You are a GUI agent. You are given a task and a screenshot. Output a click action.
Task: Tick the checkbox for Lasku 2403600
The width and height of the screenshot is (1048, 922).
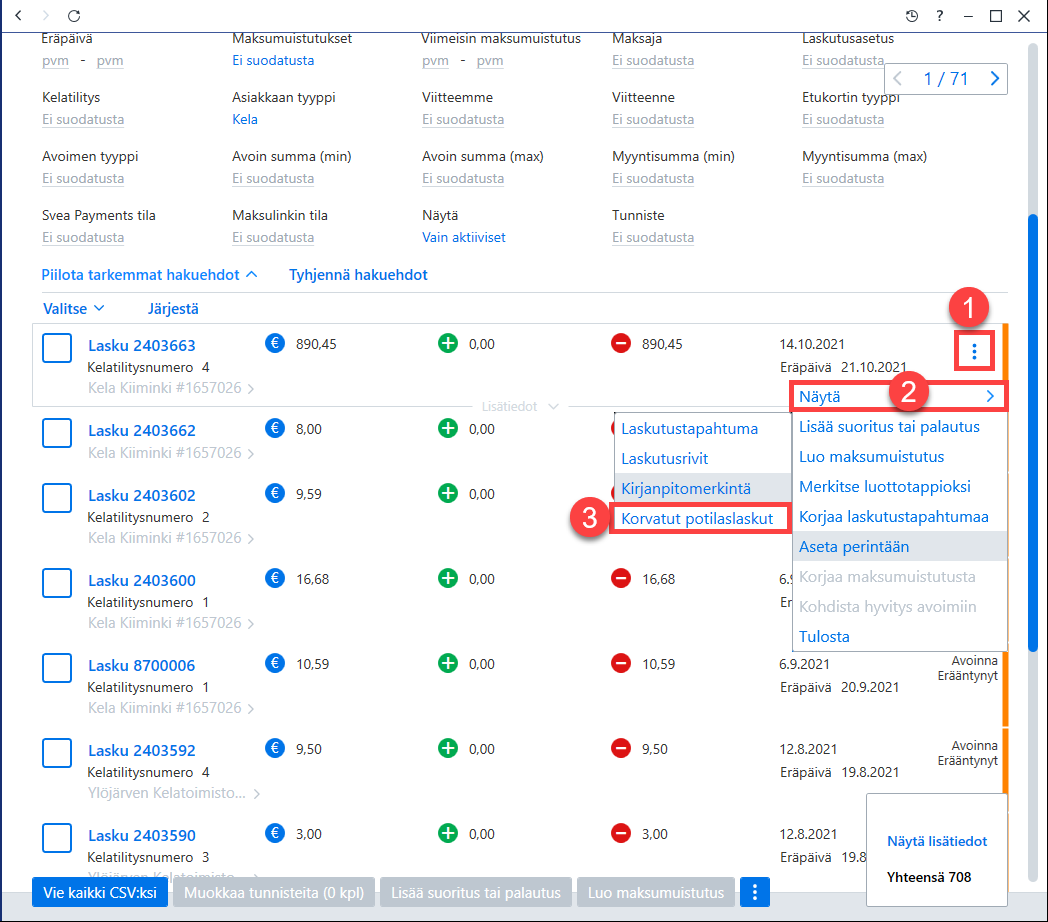pyautogui.click(x=57, y=583)
